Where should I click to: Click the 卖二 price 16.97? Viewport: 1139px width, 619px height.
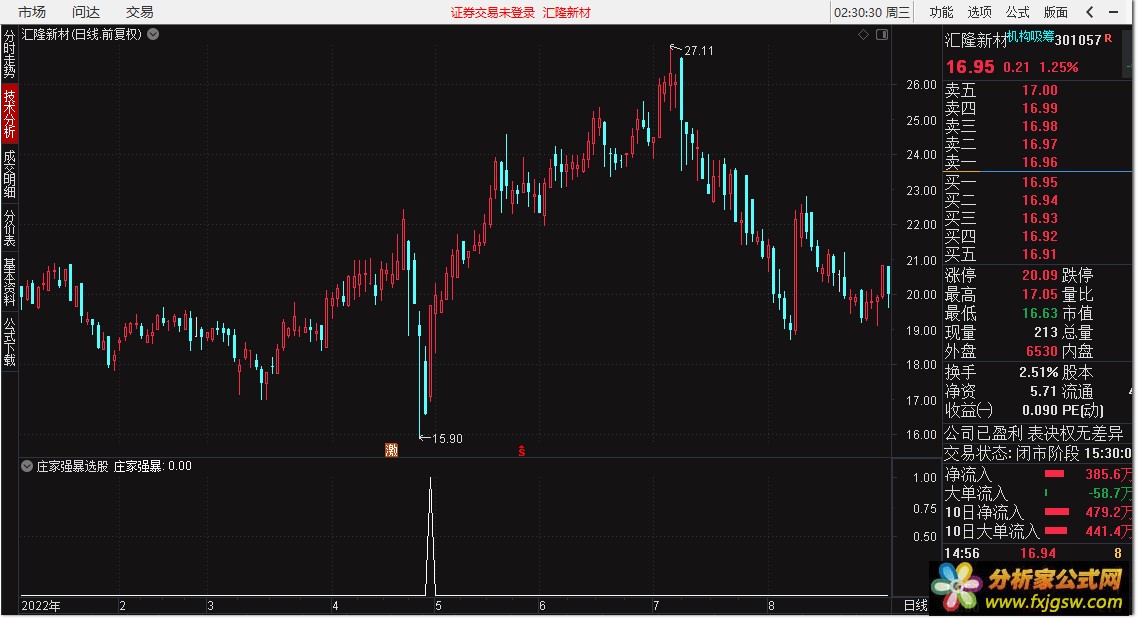click(x=1039, y=145)
